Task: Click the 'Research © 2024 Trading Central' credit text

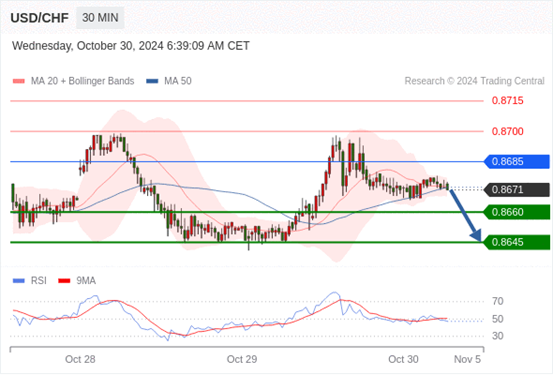Action: (474, 81)
